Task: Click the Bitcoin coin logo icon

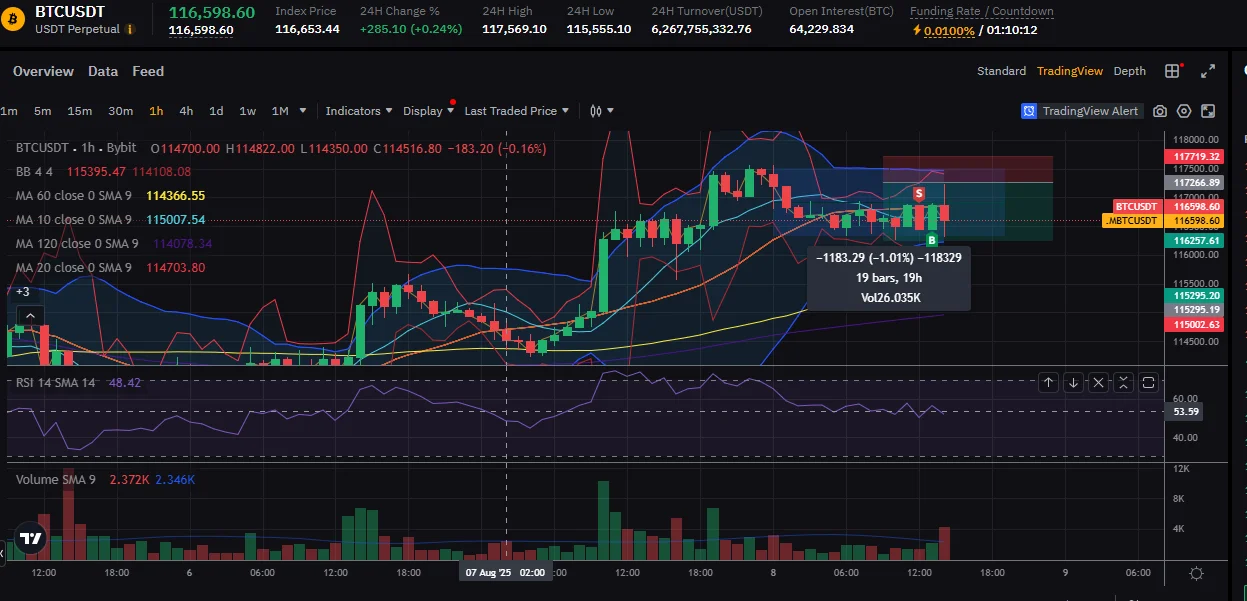Action: pyautogui.click(x=13, y=20)
